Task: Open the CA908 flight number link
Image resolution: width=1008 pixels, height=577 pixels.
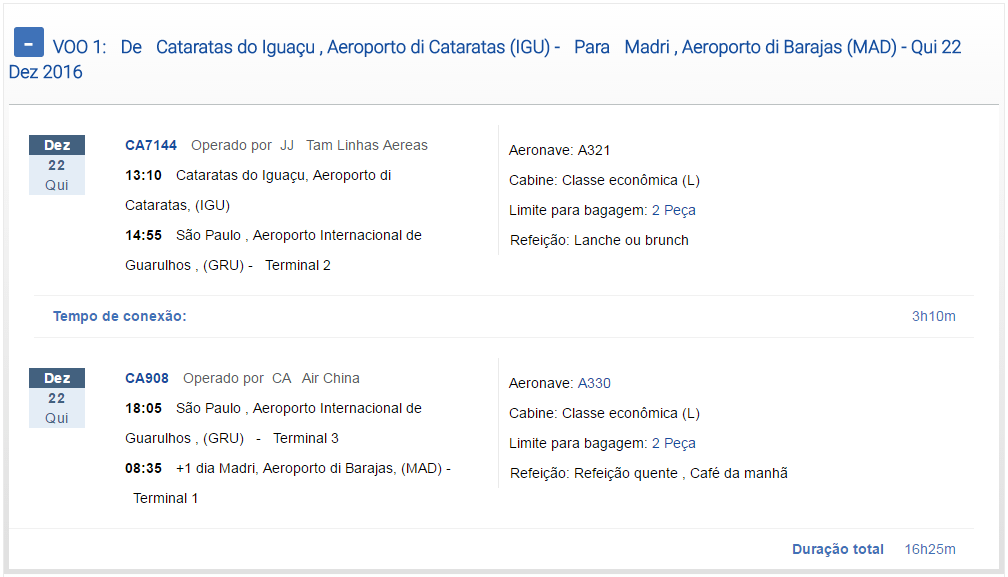Action: point(147,378)
